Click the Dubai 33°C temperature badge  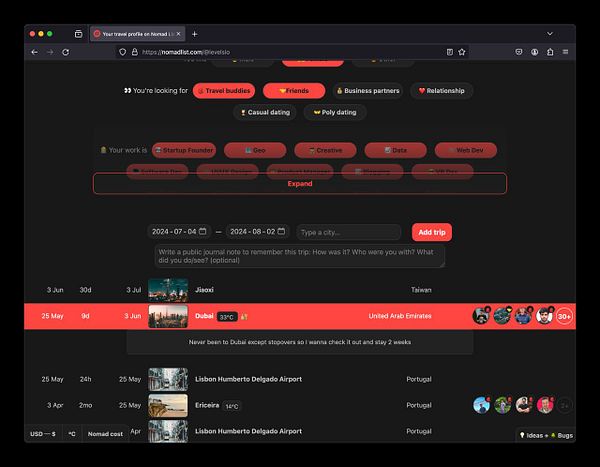pos(227,317)
